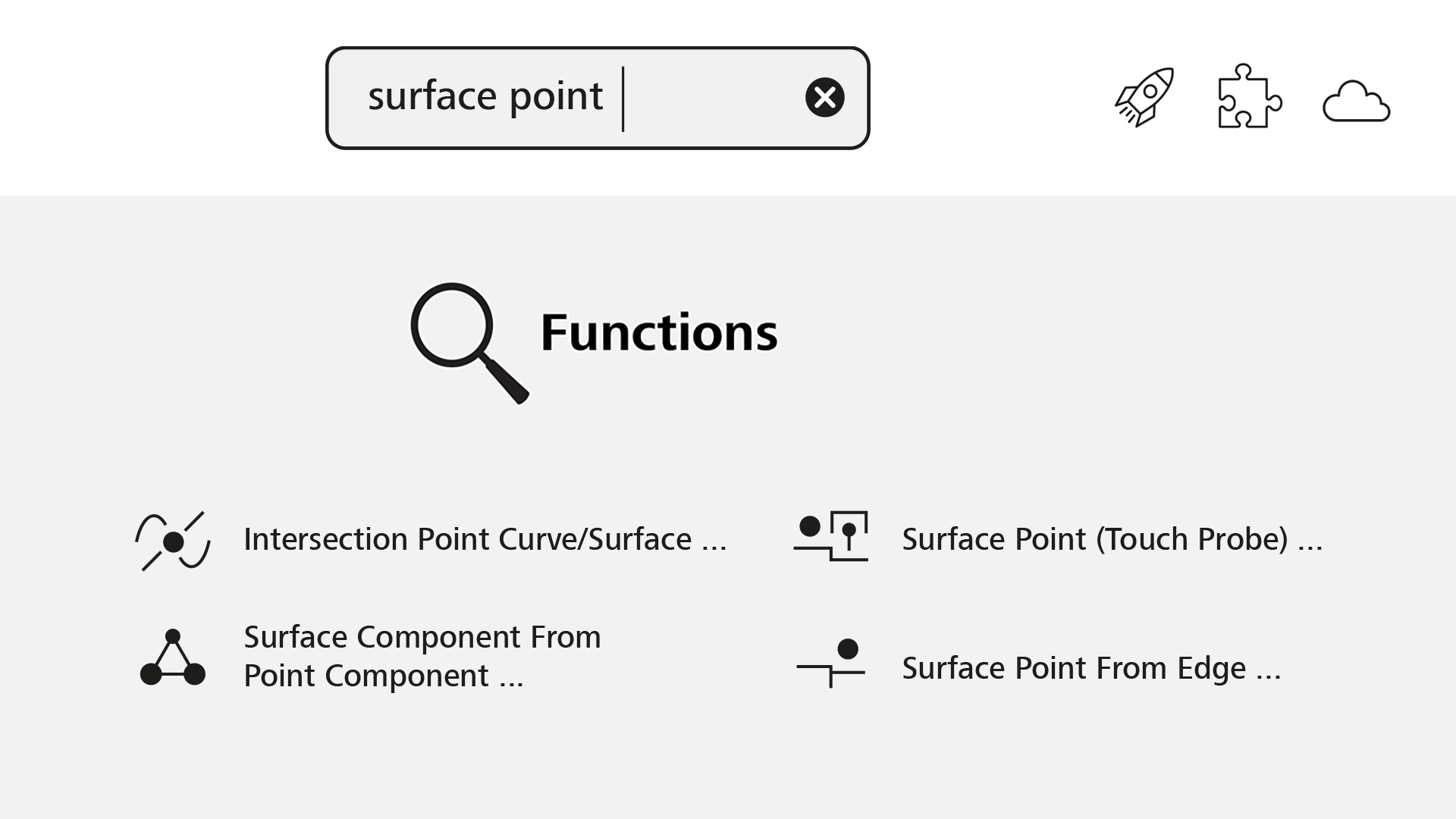The width and height of the screenshot is (1456, 819).
Task: Select Surface Point (Touch Probe) text
Action: click(1094, 539)
